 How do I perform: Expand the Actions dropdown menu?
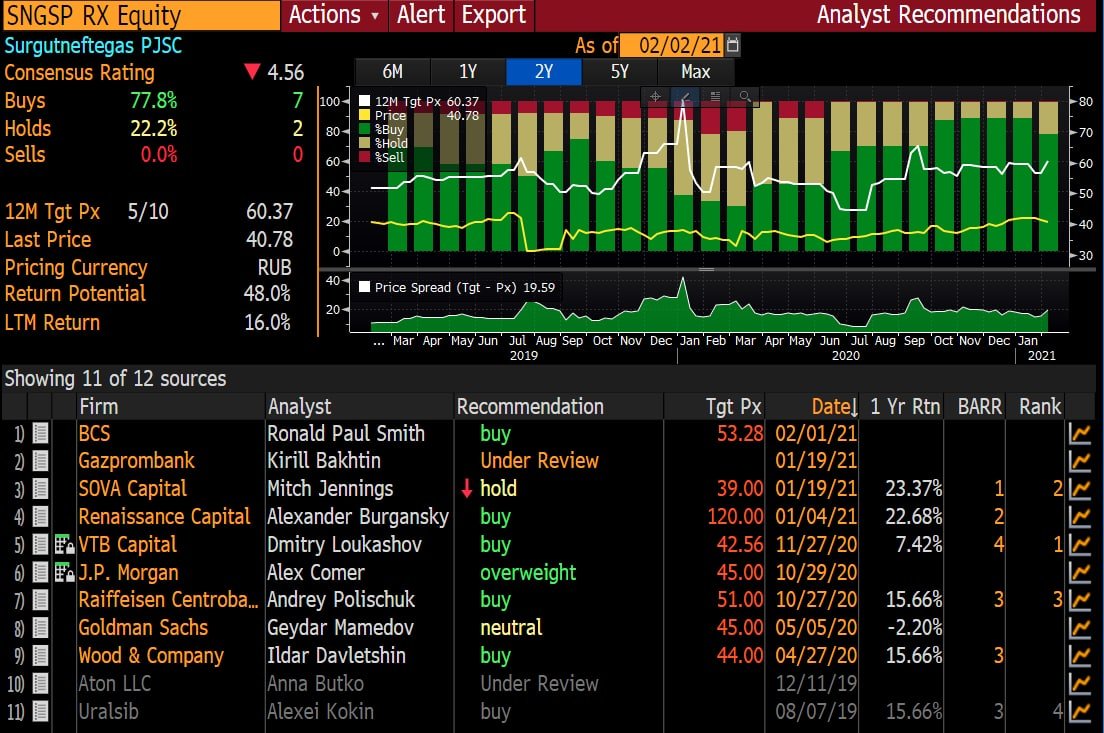pyautogui.click(x=334, y=15)
